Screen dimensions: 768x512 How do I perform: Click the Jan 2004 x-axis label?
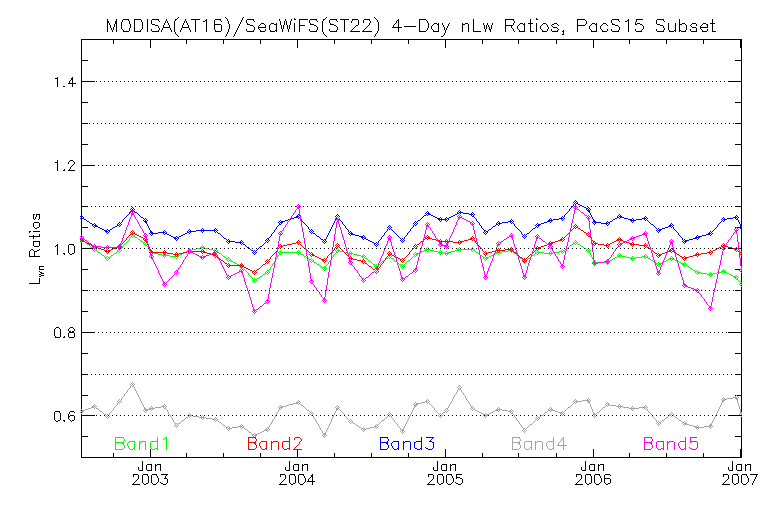tap(297, 473)
